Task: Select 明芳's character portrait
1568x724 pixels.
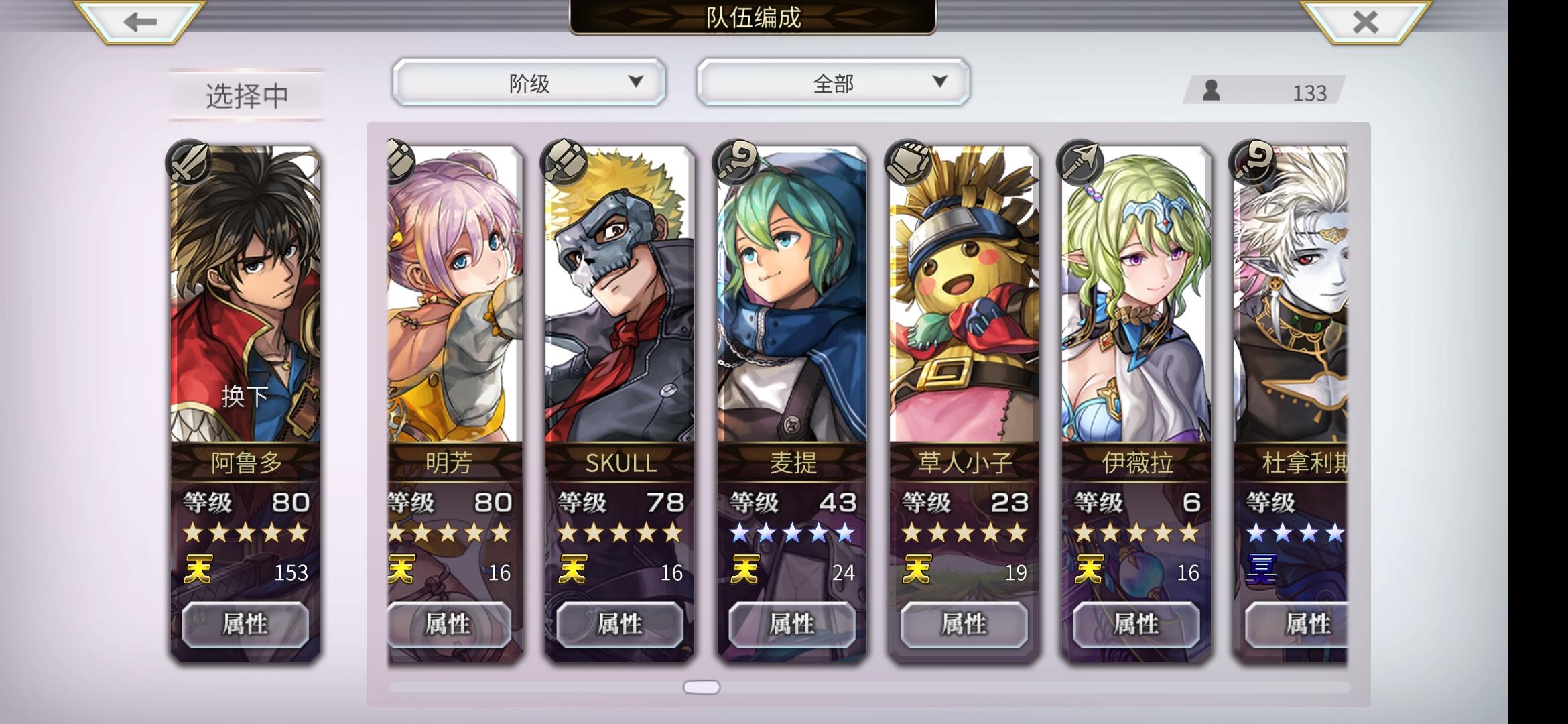Action: pyautogui.click(x=454, y=295)
